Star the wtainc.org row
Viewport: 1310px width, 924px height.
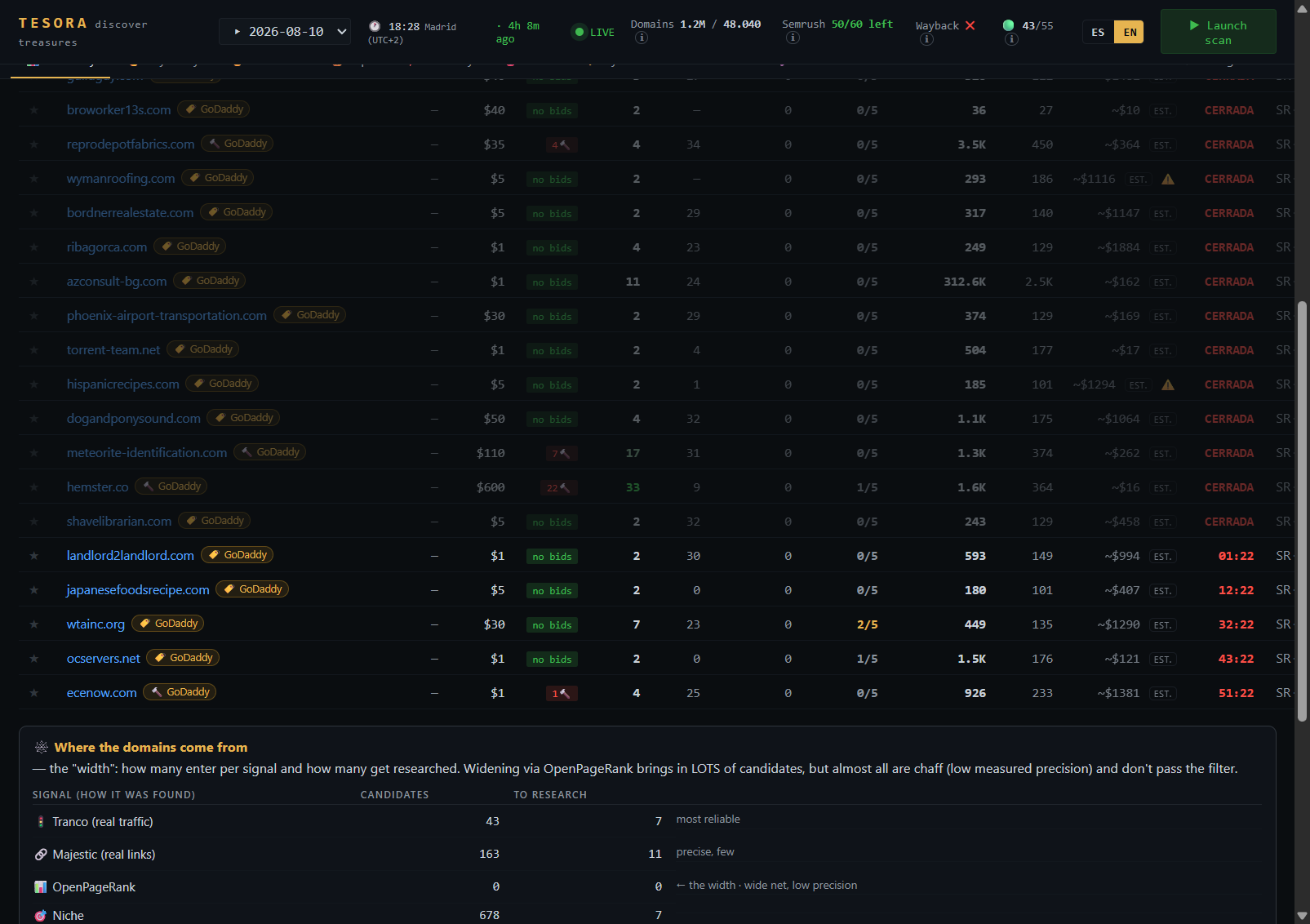click(34, 624)
